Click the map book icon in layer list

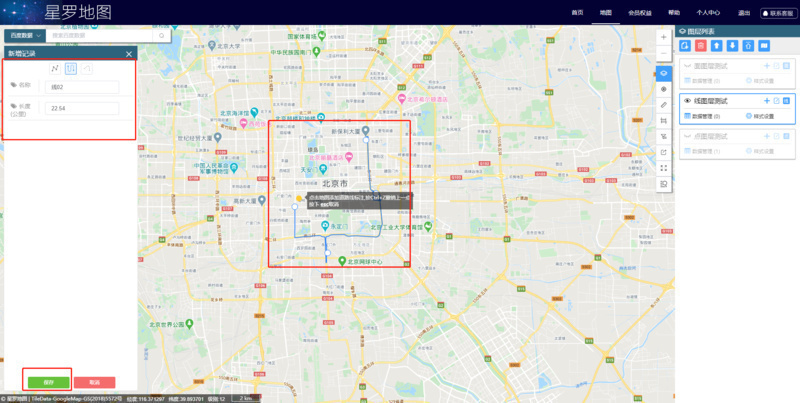[764, 46]
